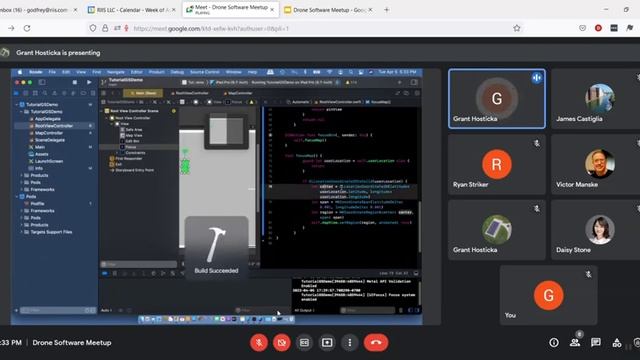Open the in-call chat panel
640x360 pixels.
pos(596,342)
